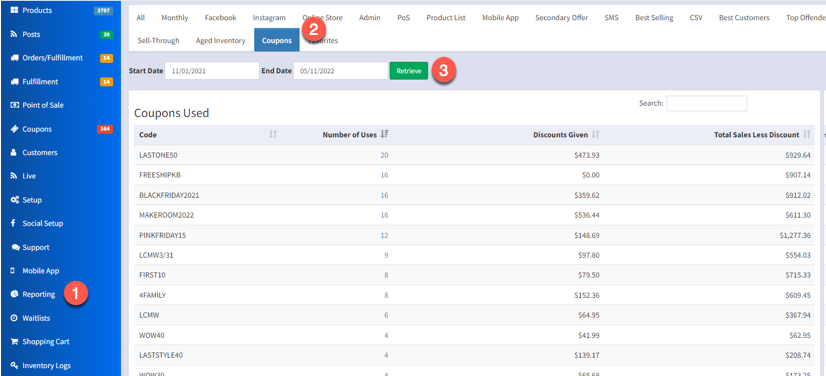This screenshot has width=826, height=376.
Task: Sort table by Code column arrows
Action: pyautogui.click(x=273, y=135)
